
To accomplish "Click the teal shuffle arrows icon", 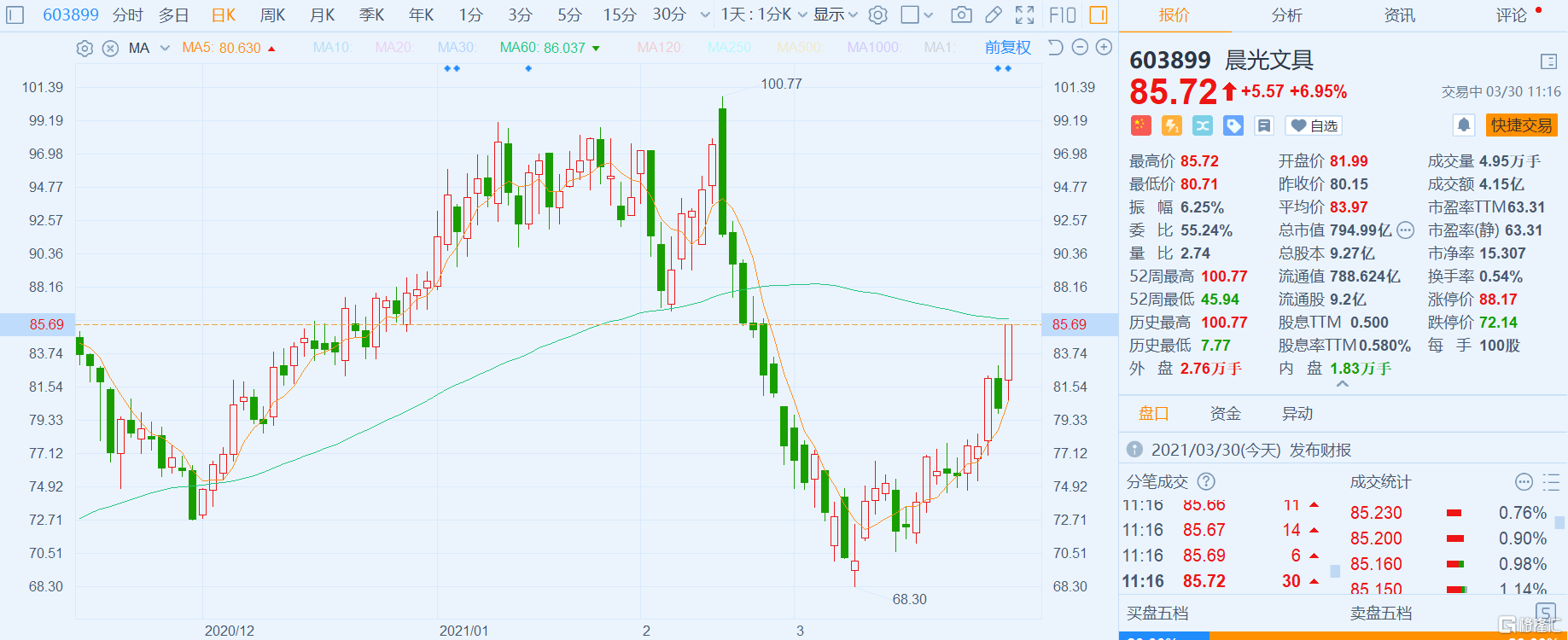I will [1203, 126].
